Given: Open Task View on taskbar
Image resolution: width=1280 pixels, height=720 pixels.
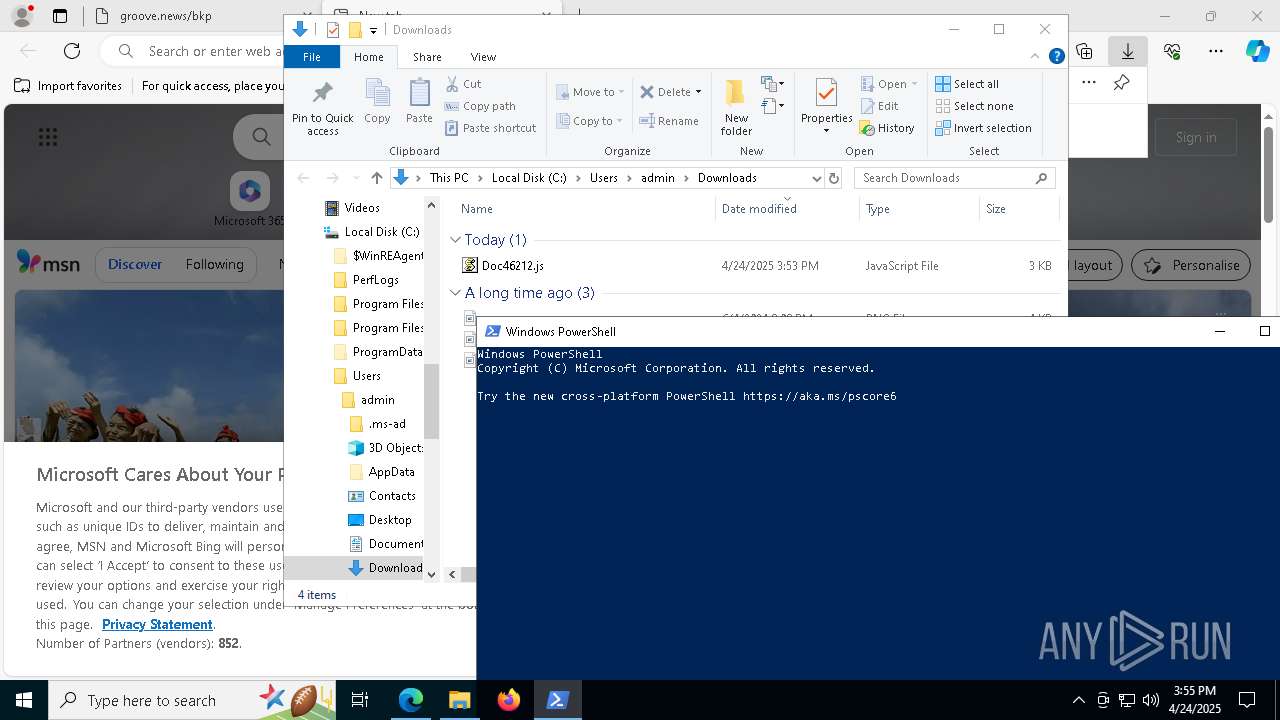Looking at the screenshot, I should pos(360,700).
